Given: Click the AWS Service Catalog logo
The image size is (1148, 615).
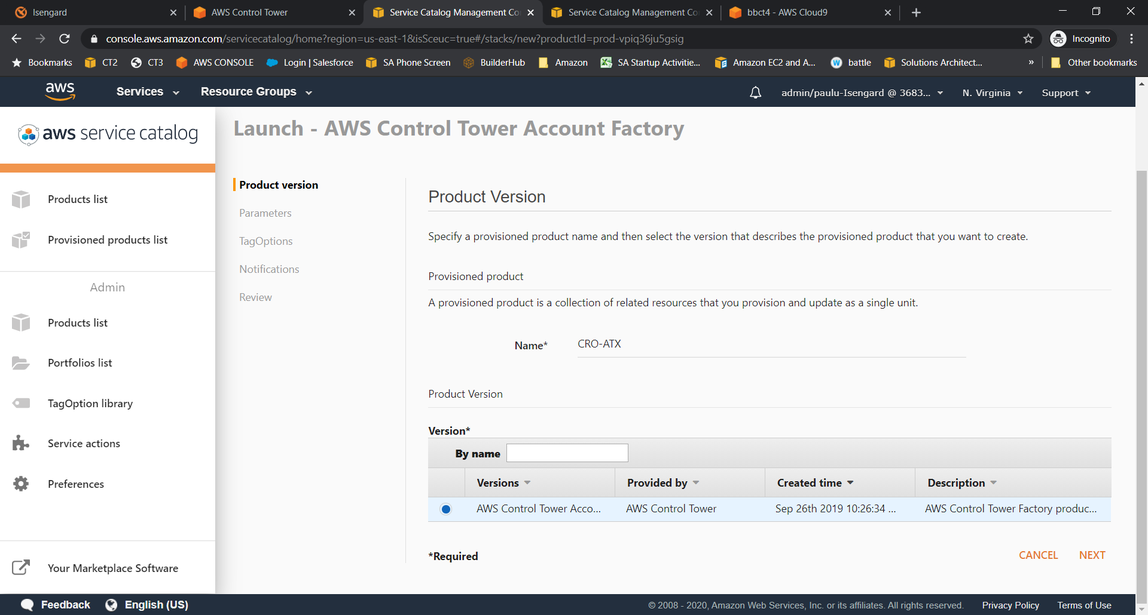Looking at the screenshot, I should 108,134.
